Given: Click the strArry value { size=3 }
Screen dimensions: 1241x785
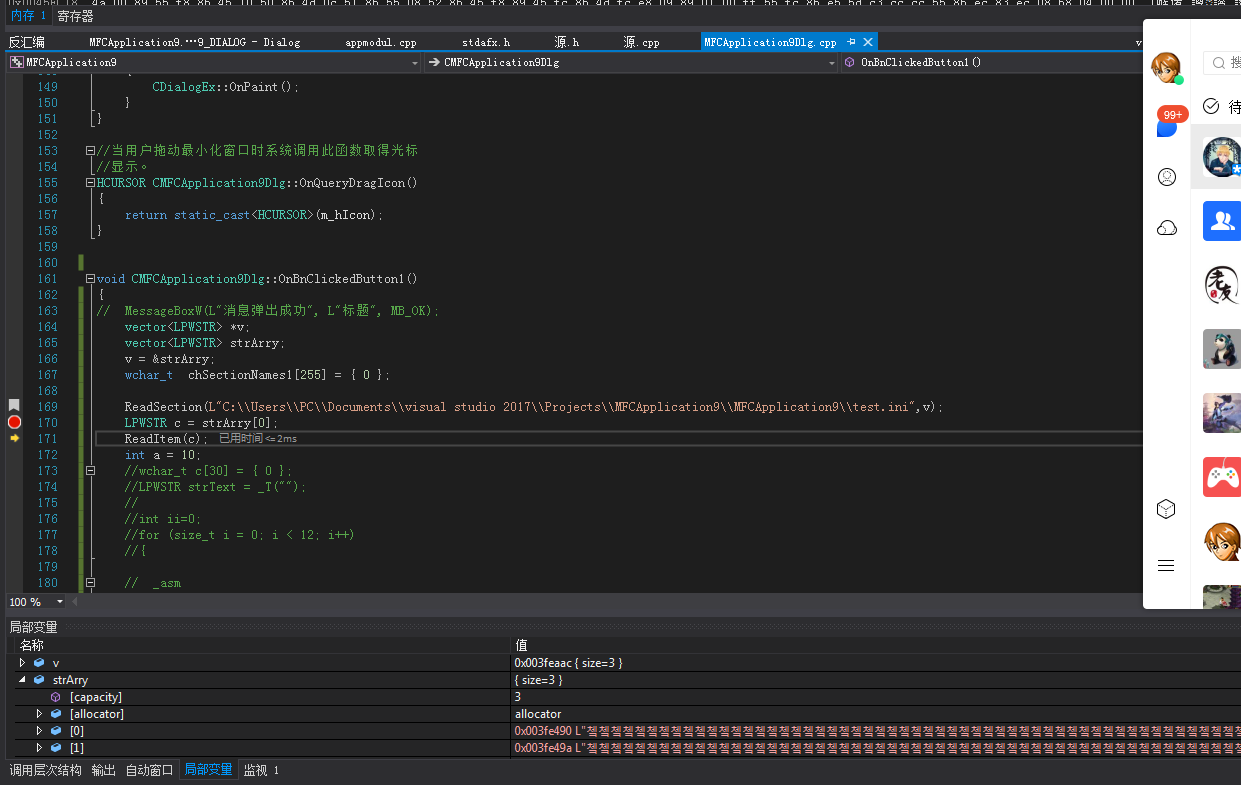Looking at the screenshot, I should (539, 680).
